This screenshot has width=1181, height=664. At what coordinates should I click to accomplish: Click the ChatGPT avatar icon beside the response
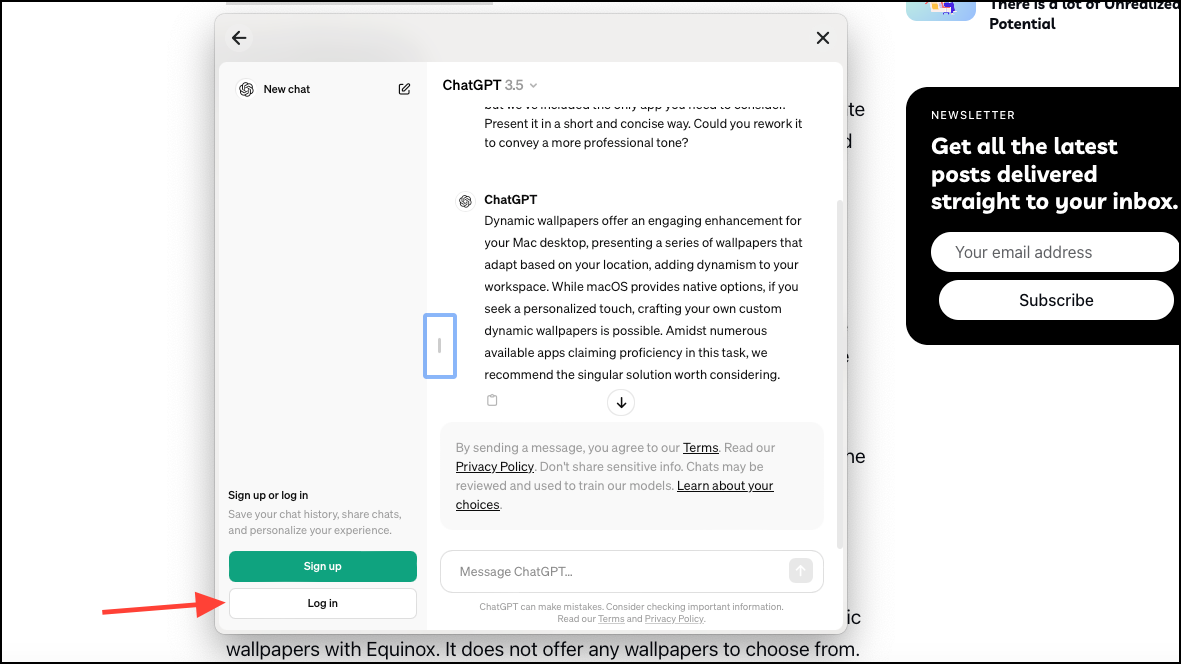point(465,201)
